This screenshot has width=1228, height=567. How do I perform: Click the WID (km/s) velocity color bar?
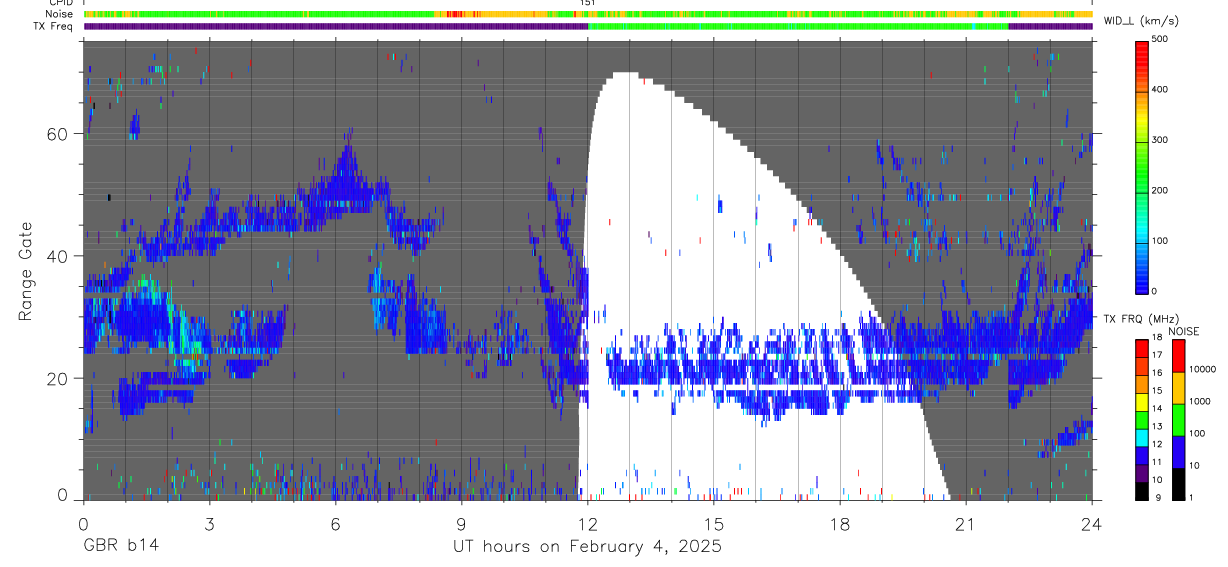click(x=1142, y=166)
